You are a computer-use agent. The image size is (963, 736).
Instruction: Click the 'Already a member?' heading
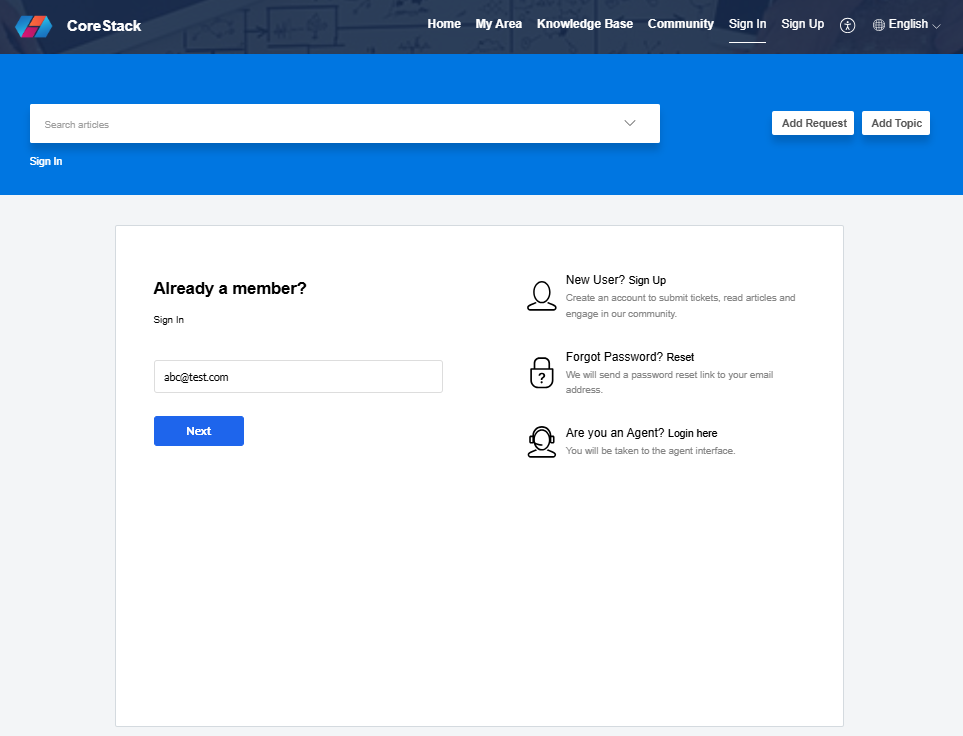pos(230,288)
